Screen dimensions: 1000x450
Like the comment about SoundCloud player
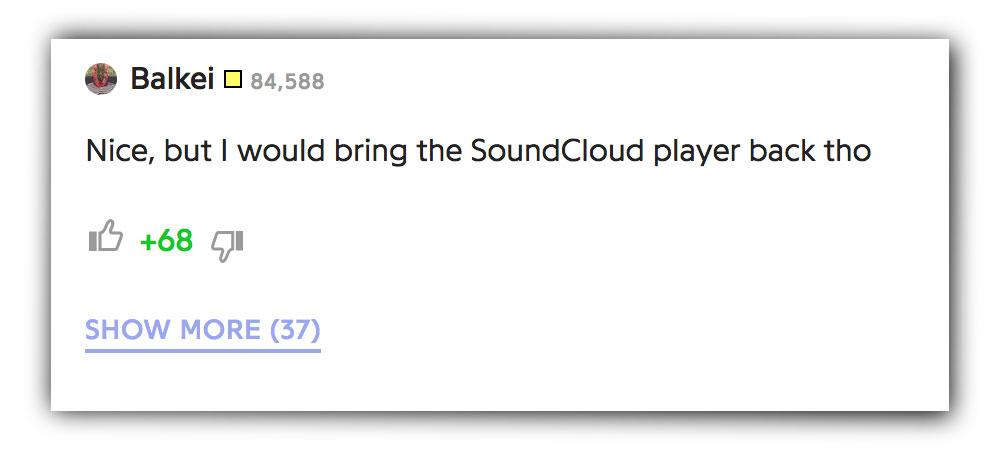(106, 236)
